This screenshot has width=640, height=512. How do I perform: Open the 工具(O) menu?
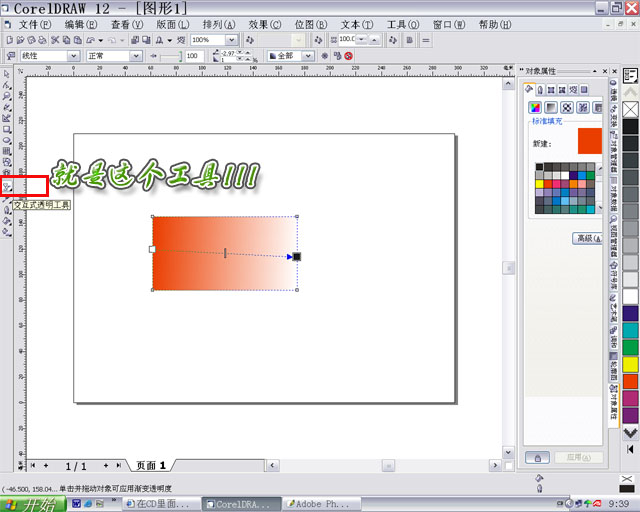[403, 24]
